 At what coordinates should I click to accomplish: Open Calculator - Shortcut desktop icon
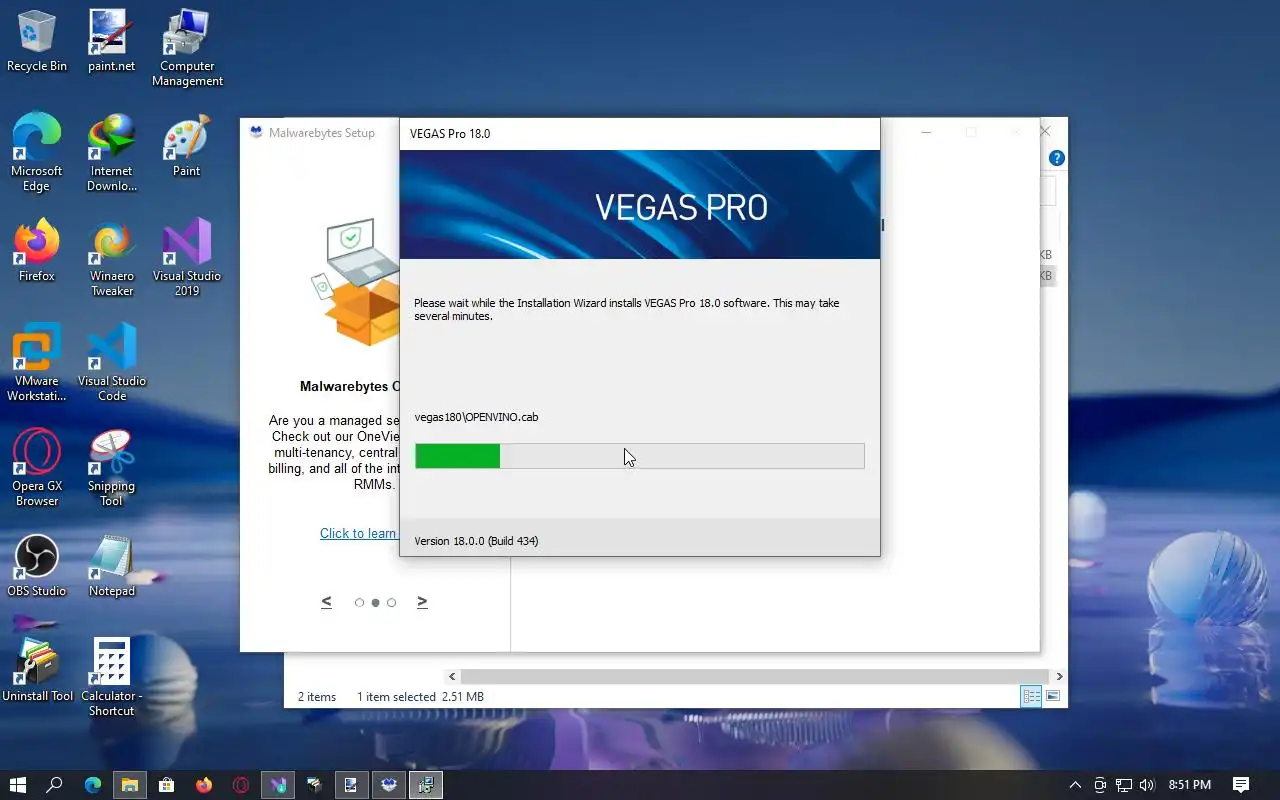pos(112,678)
